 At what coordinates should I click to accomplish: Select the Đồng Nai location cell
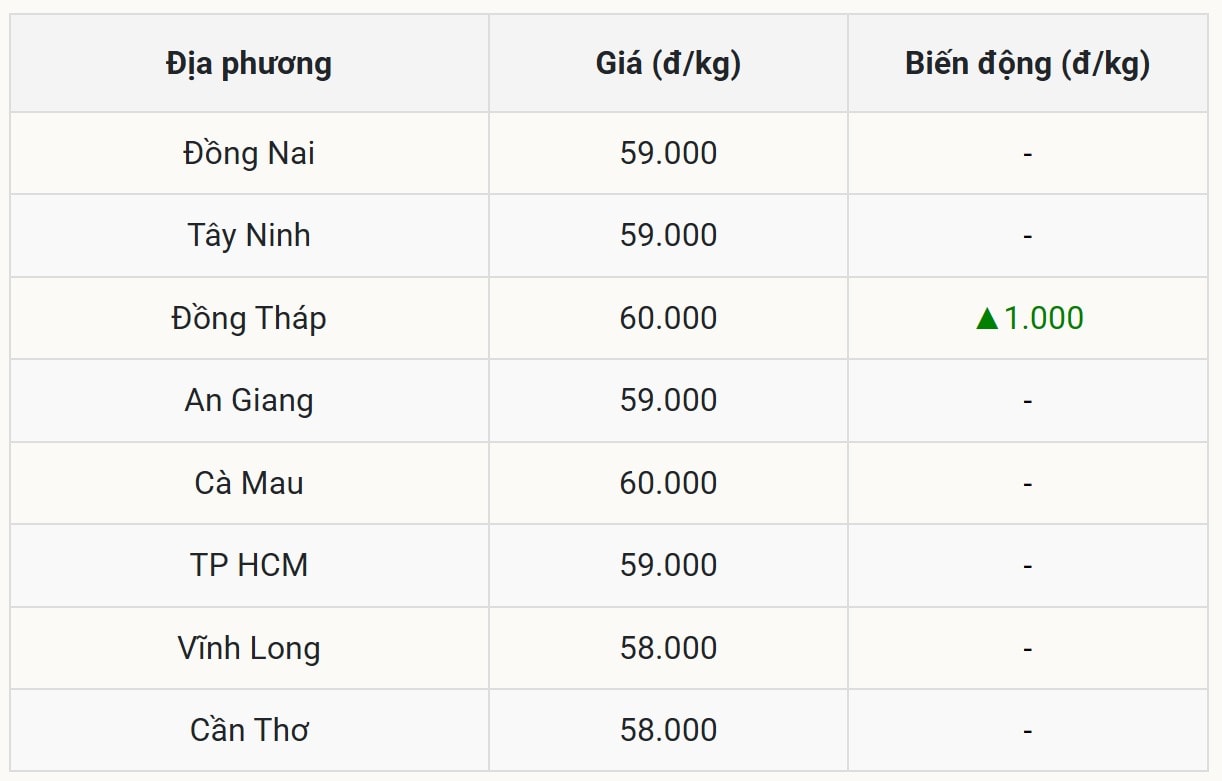(249, 154)
